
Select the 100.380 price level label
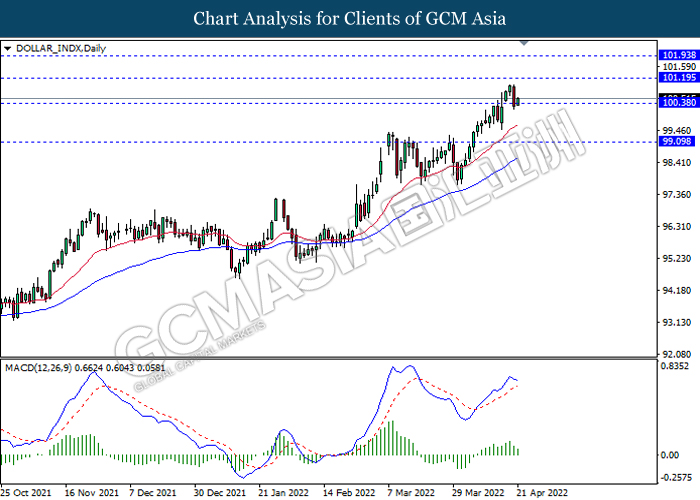pos(679,103)
